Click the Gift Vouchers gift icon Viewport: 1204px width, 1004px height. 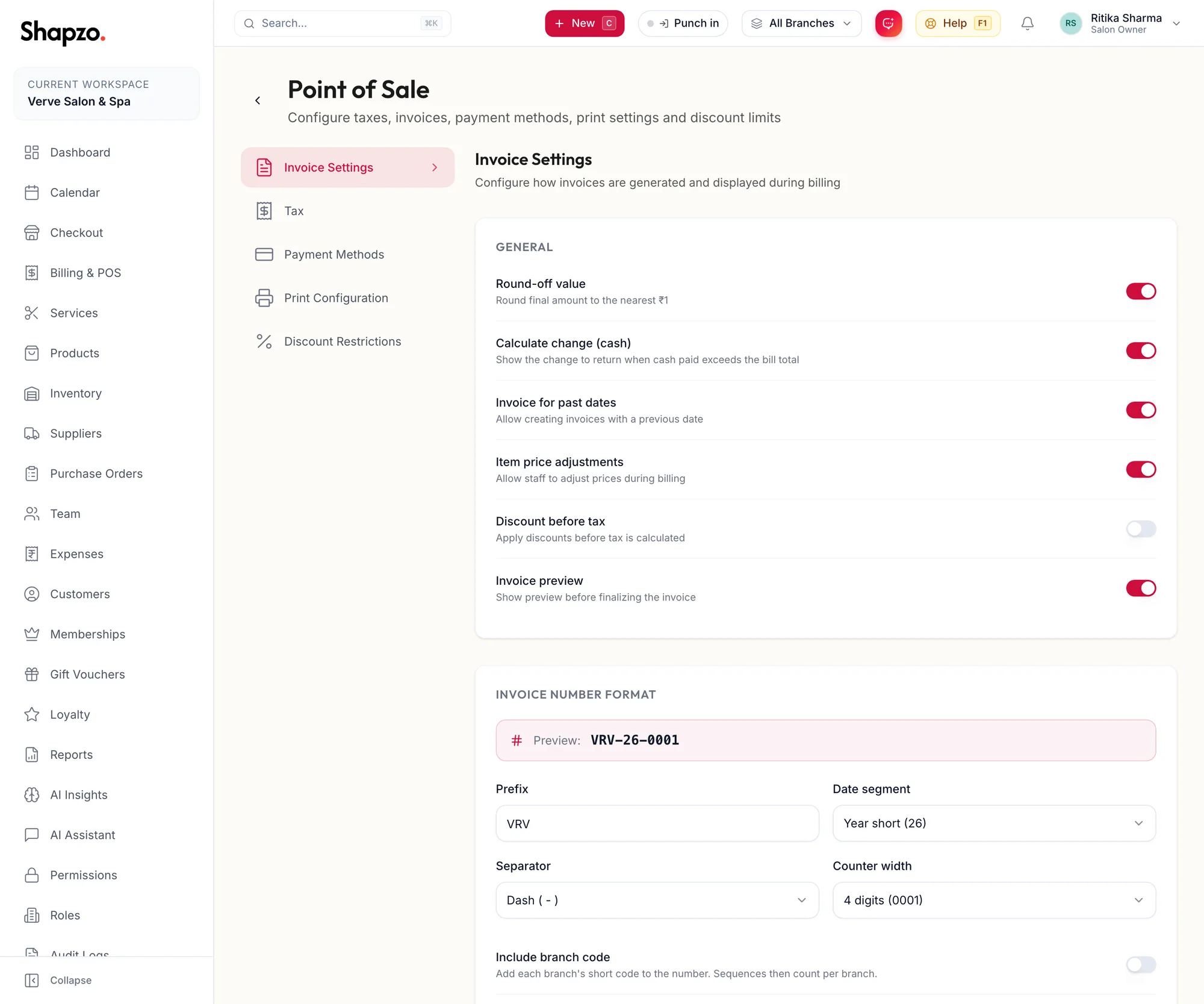click(32, 675)
